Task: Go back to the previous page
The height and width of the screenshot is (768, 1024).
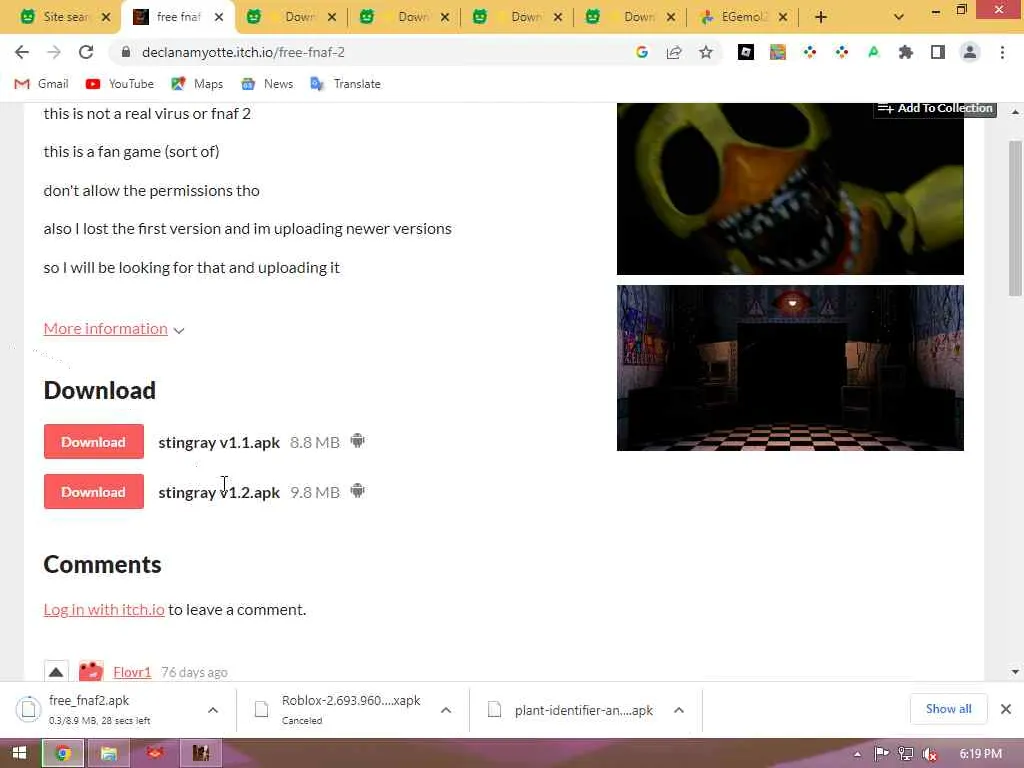Action: [x=22, y=52]
